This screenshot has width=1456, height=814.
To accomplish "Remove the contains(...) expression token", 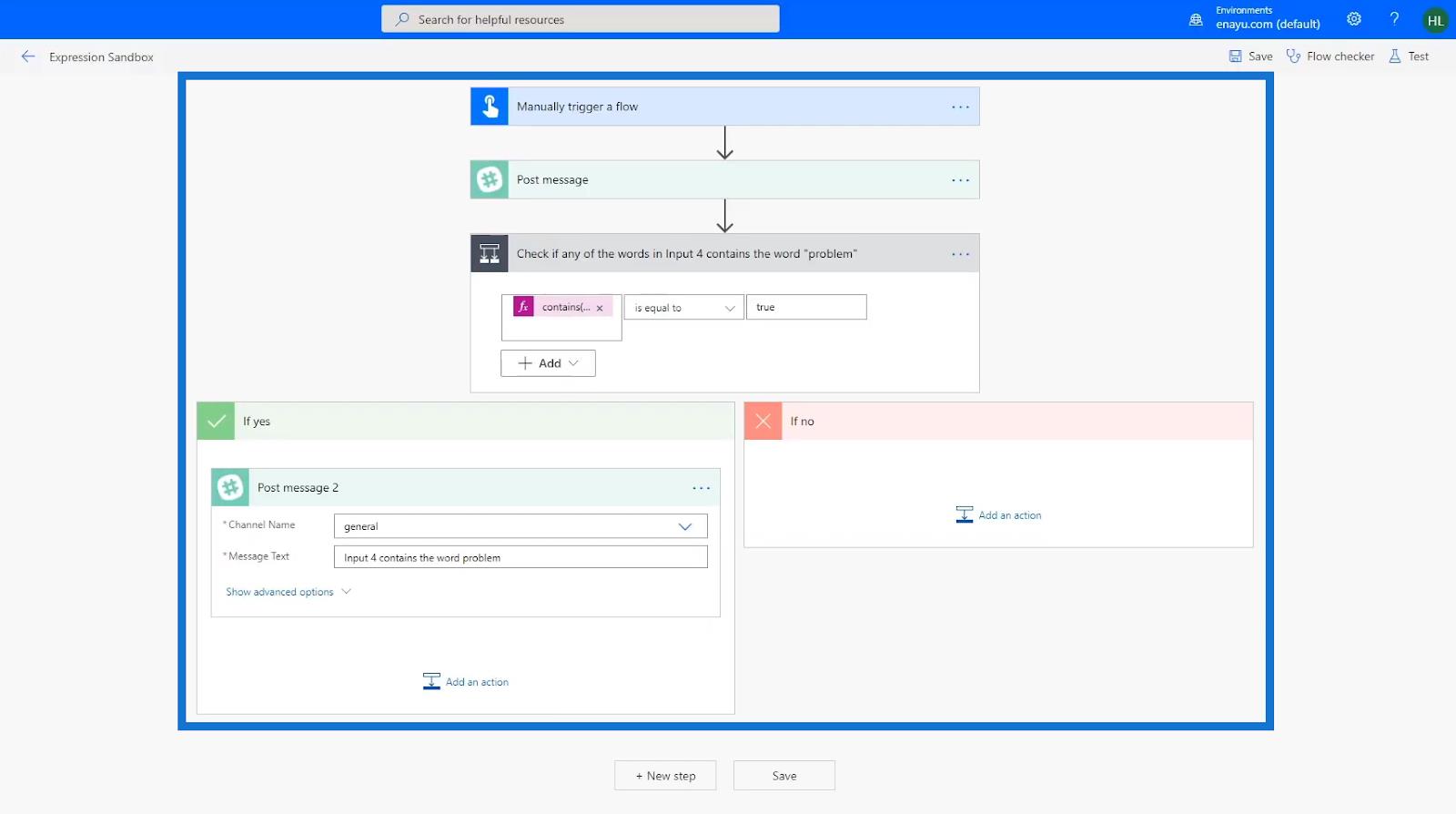I will [x=600, y=308].
